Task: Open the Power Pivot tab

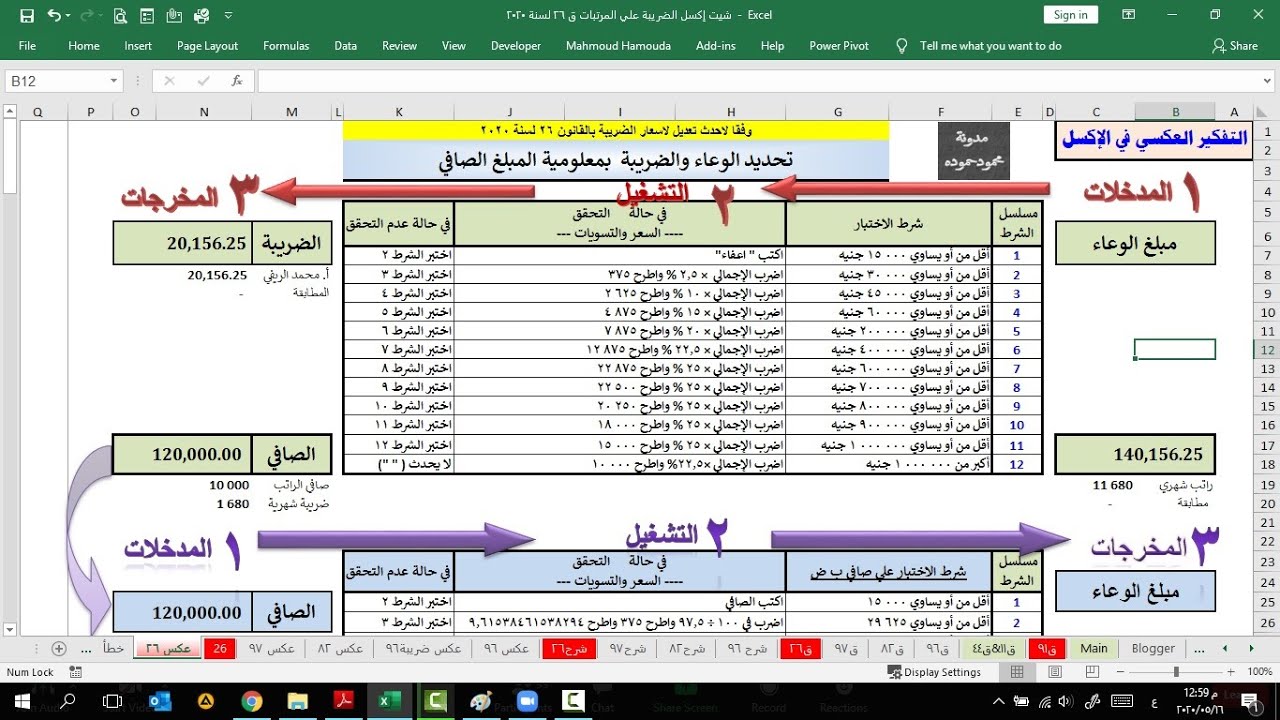Action: [839, 46]
